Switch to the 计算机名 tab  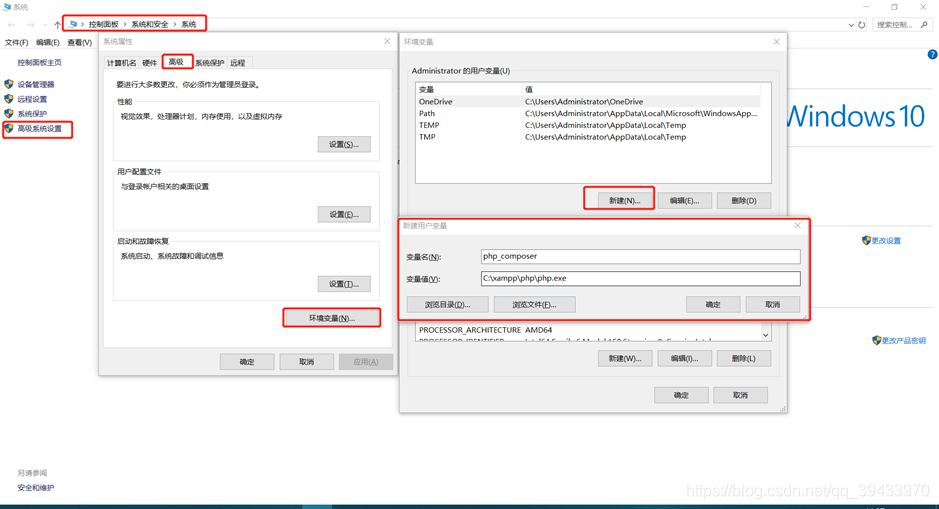click(x=122, y=63)
